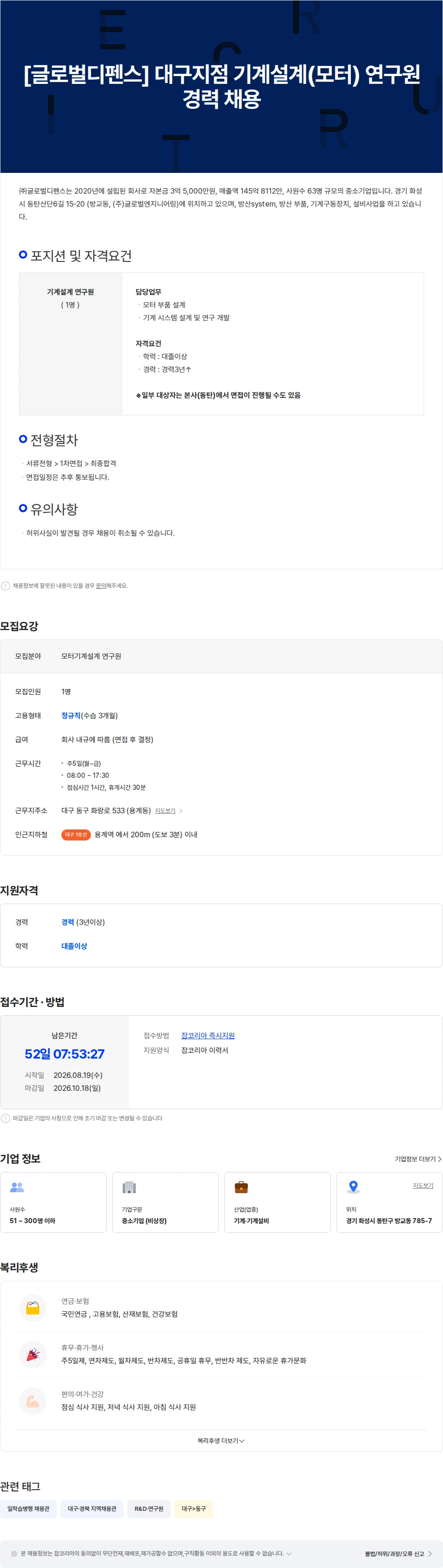443x1568 pixels.
Task: Click the 기계설계 연구원 position heading
Action: click(70, 292)
